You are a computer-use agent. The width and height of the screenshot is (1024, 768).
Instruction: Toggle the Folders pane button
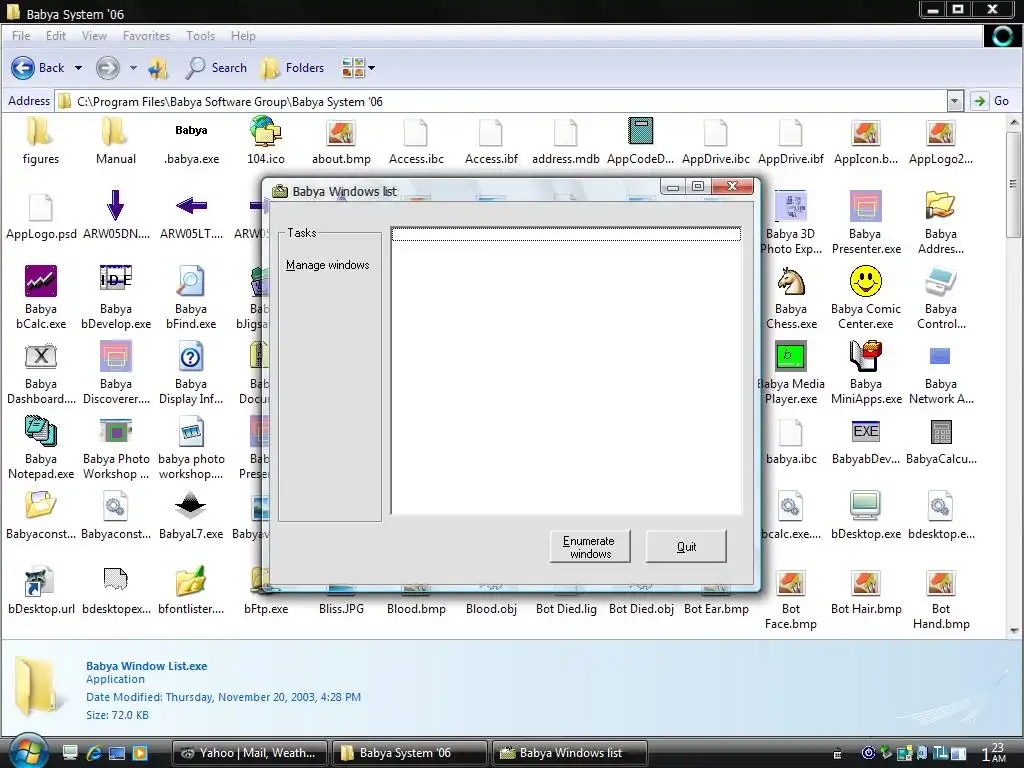tap(292, 67)
